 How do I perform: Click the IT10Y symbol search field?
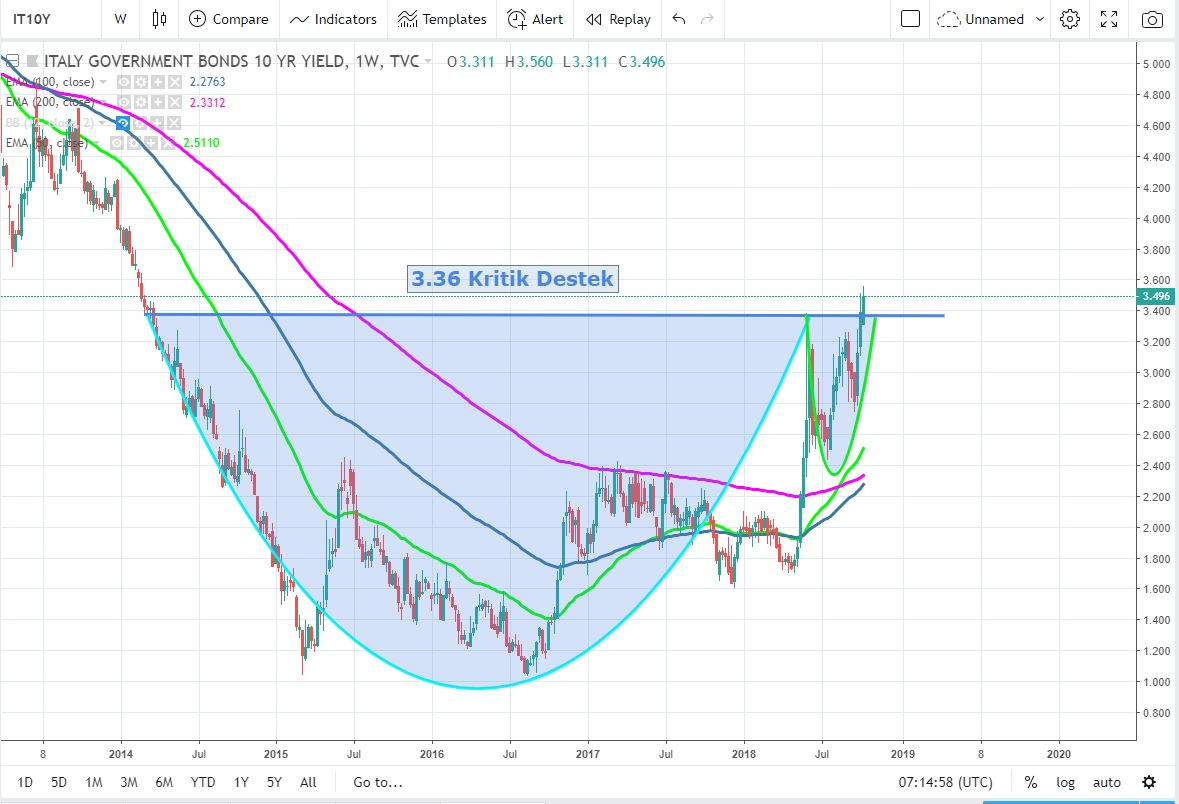point(40,19)
